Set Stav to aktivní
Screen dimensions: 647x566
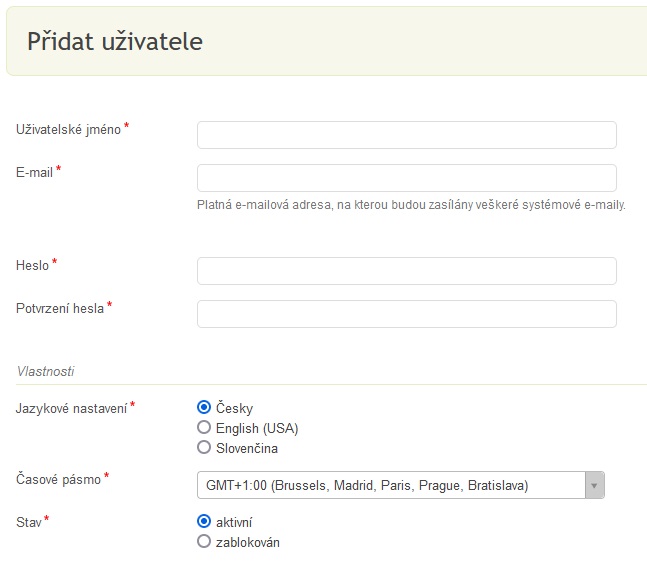204,521
